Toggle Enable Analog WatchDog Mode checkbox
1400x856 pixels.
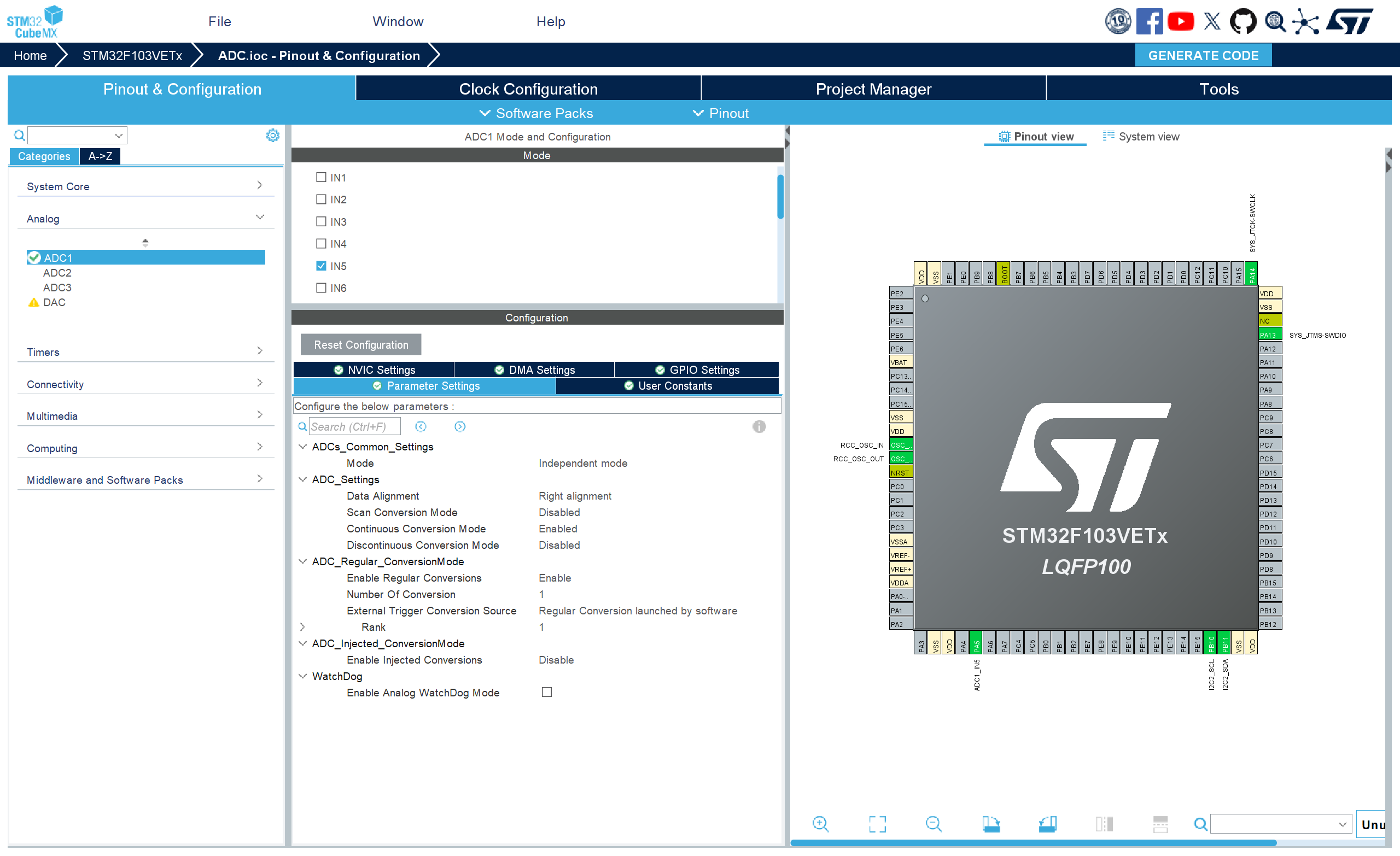coord(546,692)
